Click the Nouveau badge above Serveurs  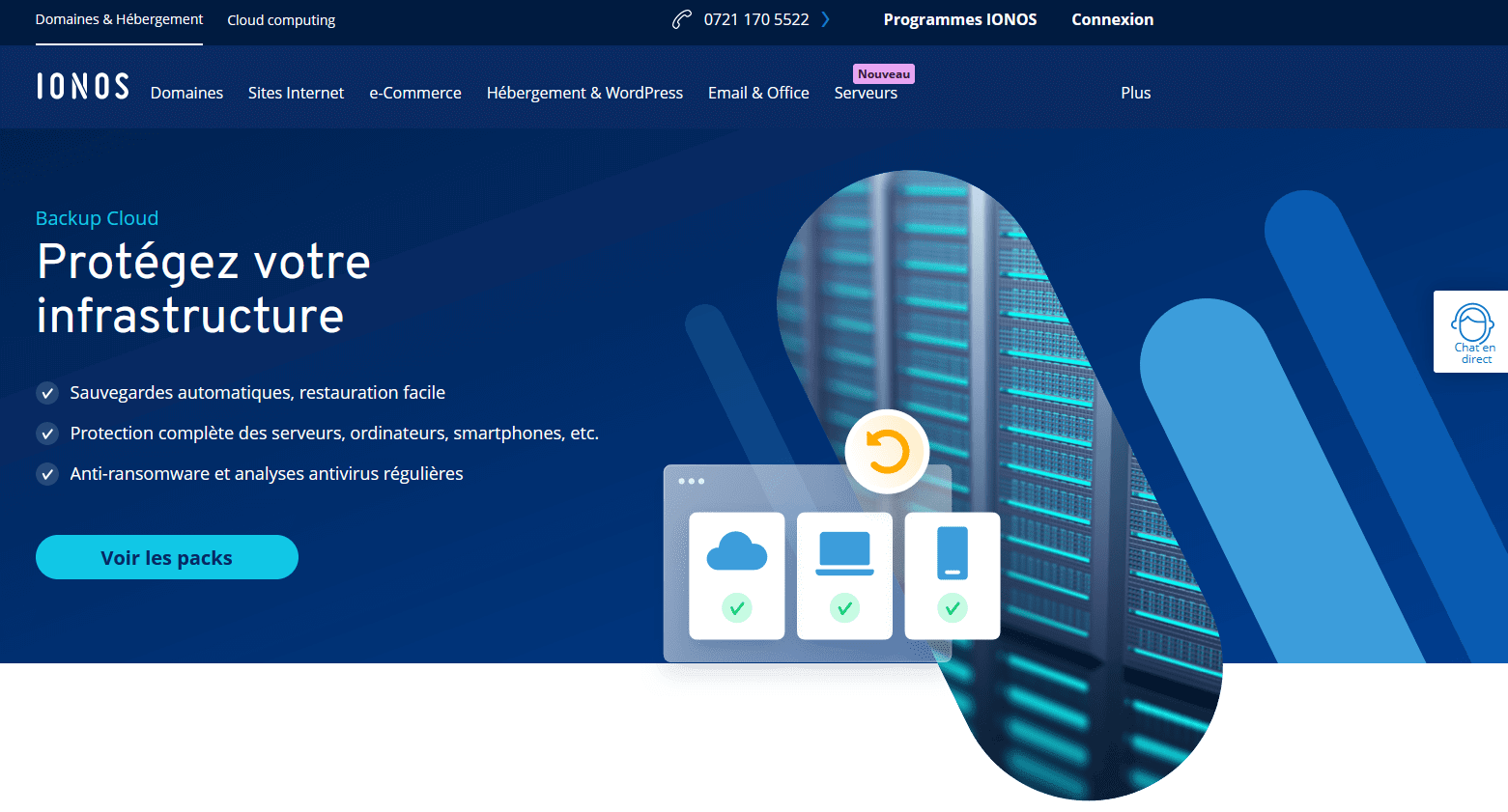[x=884, y=74]
